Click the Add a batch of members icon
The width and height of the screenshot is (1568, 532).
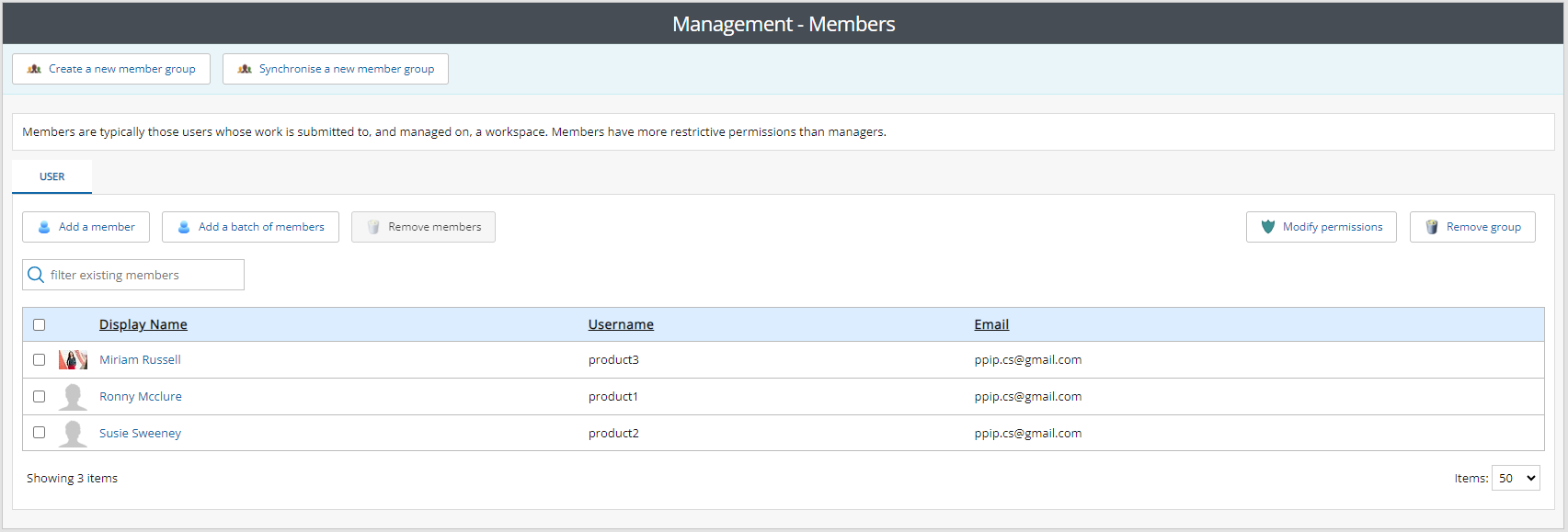click(x=184, y=227)
